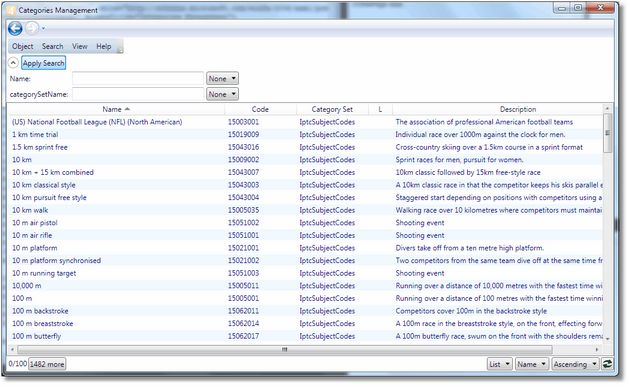This screenshot has height=385, width=628.
Task: Open the List view mode dropdown
Action: coord(499,364)
